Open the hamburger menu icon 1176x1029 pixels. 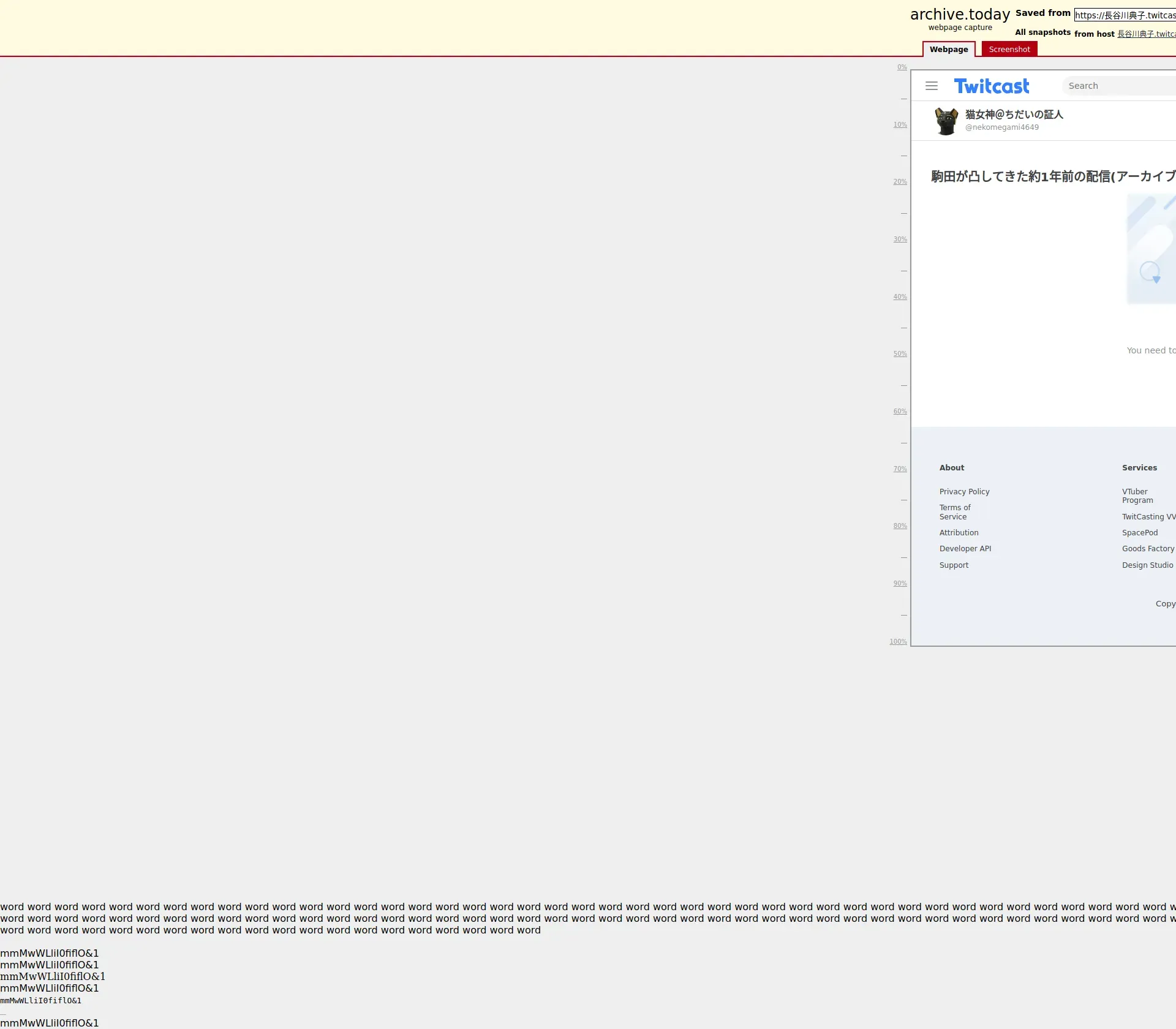click(x=931, y=86)
